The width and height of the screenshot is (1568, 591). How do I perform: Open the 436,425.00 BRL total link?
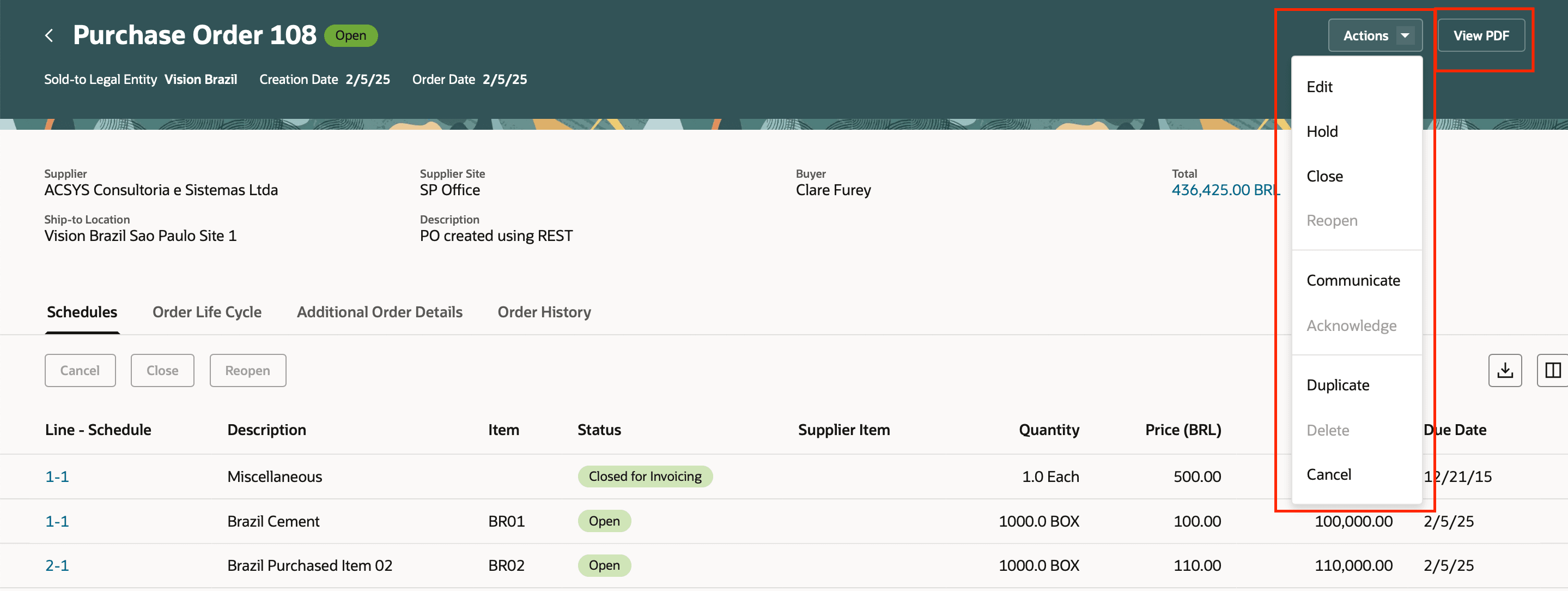pos(1225,190)
